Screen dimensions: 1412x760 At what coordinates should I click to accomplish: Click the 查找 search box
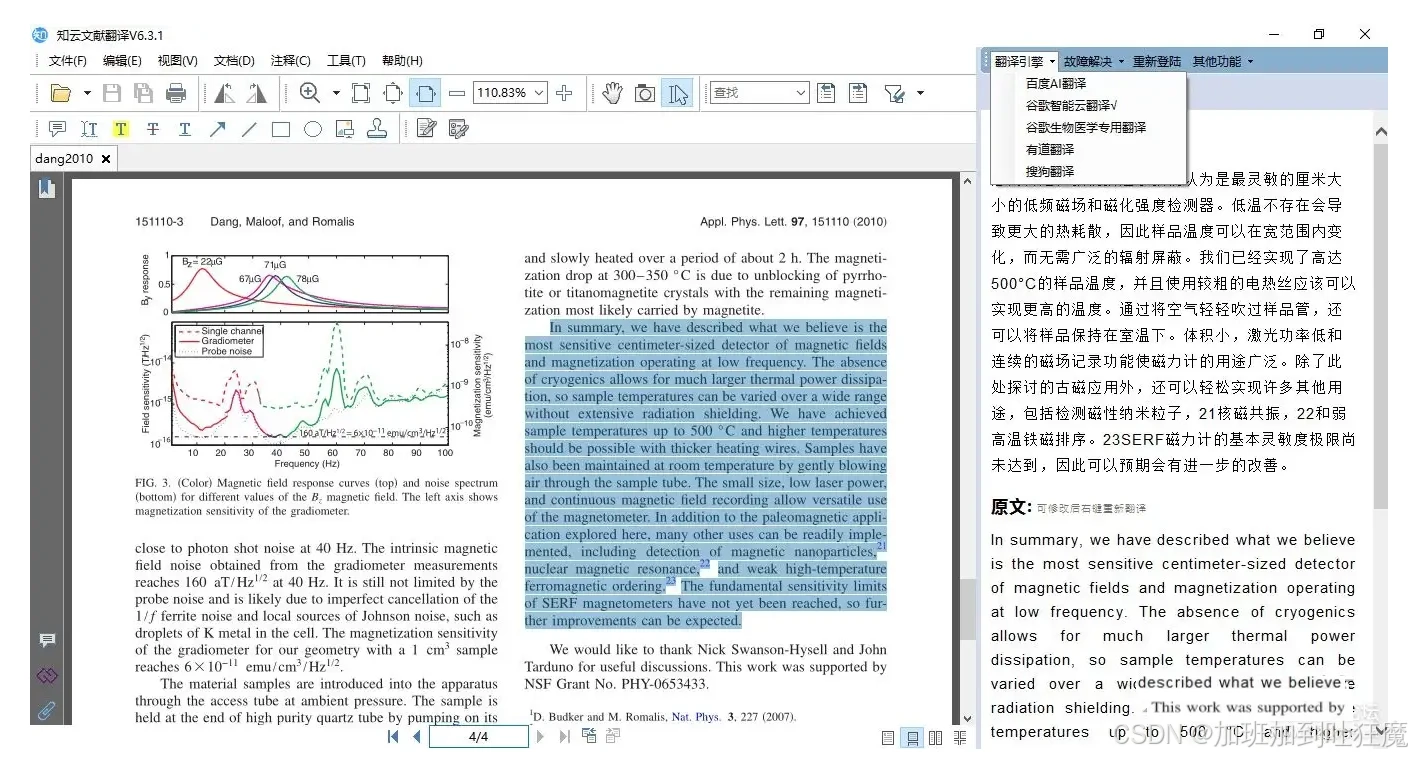tap(759, 93)
